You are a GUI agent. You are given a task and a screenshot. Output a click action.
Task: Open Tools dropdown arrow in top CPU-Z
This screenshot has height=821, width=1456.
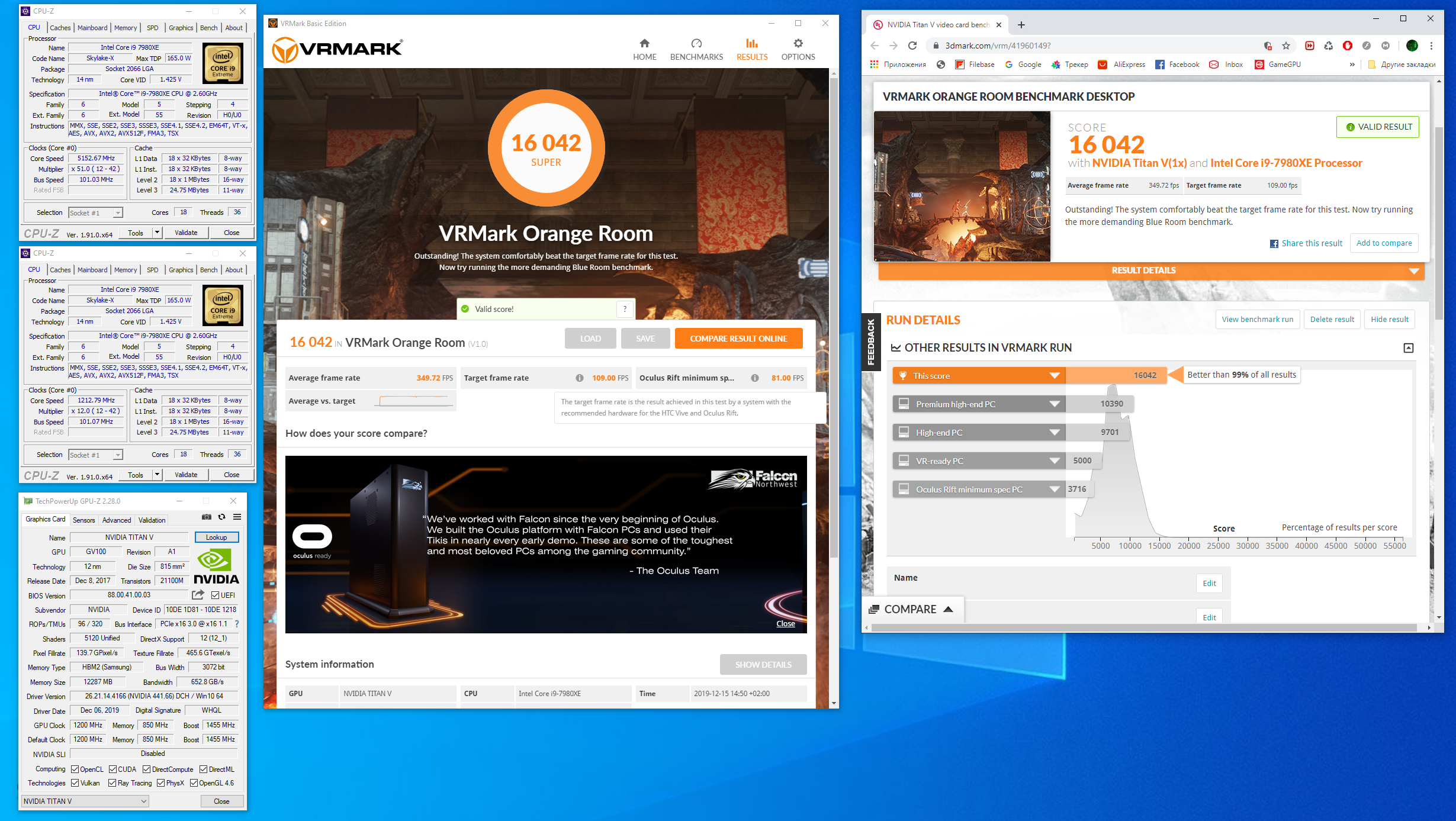[x=158, y=233]
